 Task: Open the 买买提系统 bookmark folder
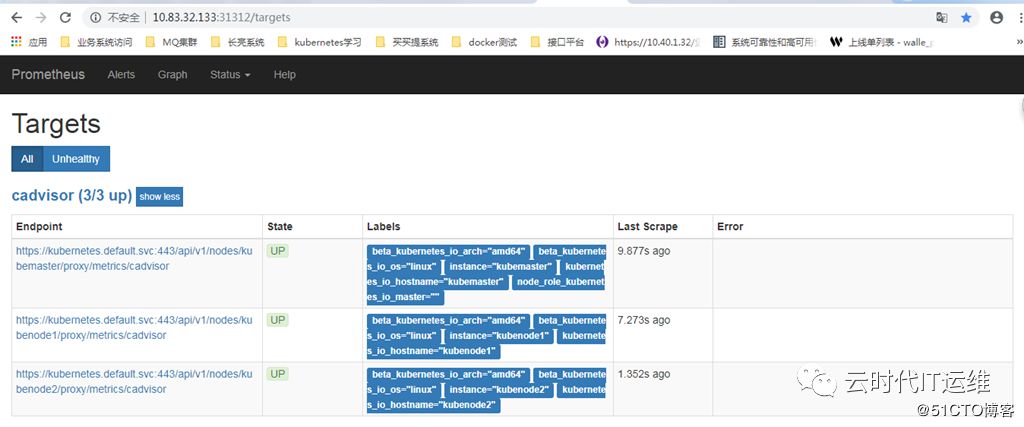(x=407, y=42)
